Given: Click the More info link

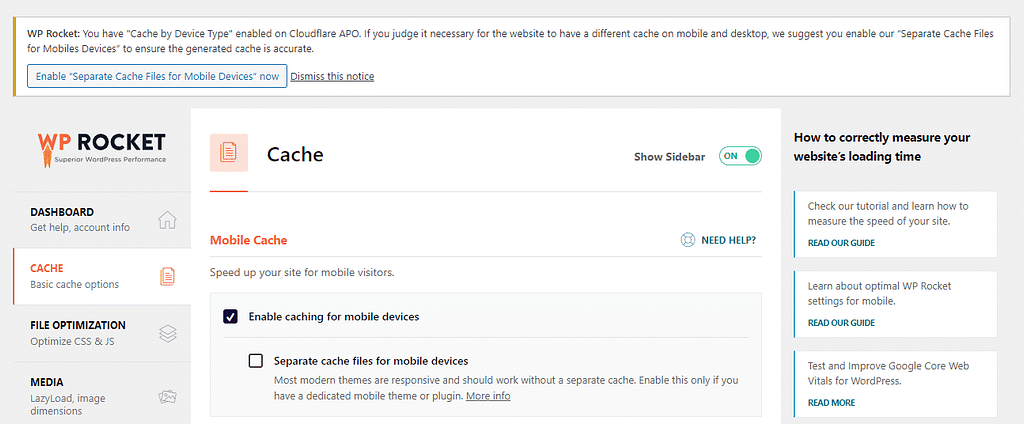Looking at the screenshot, I should pyautogui.click(x=488, y=396).
